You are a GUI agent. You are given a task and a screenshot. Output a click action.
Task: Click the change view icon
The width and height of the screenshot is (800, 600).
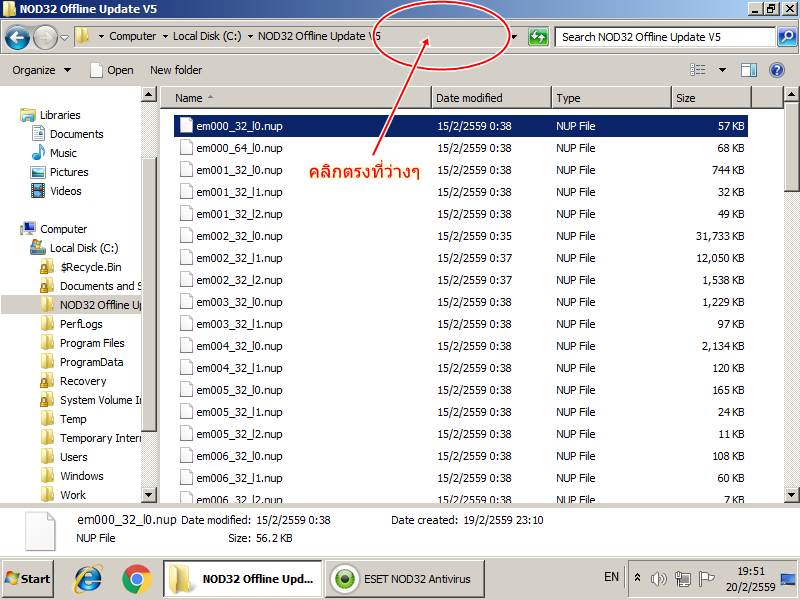697,70
